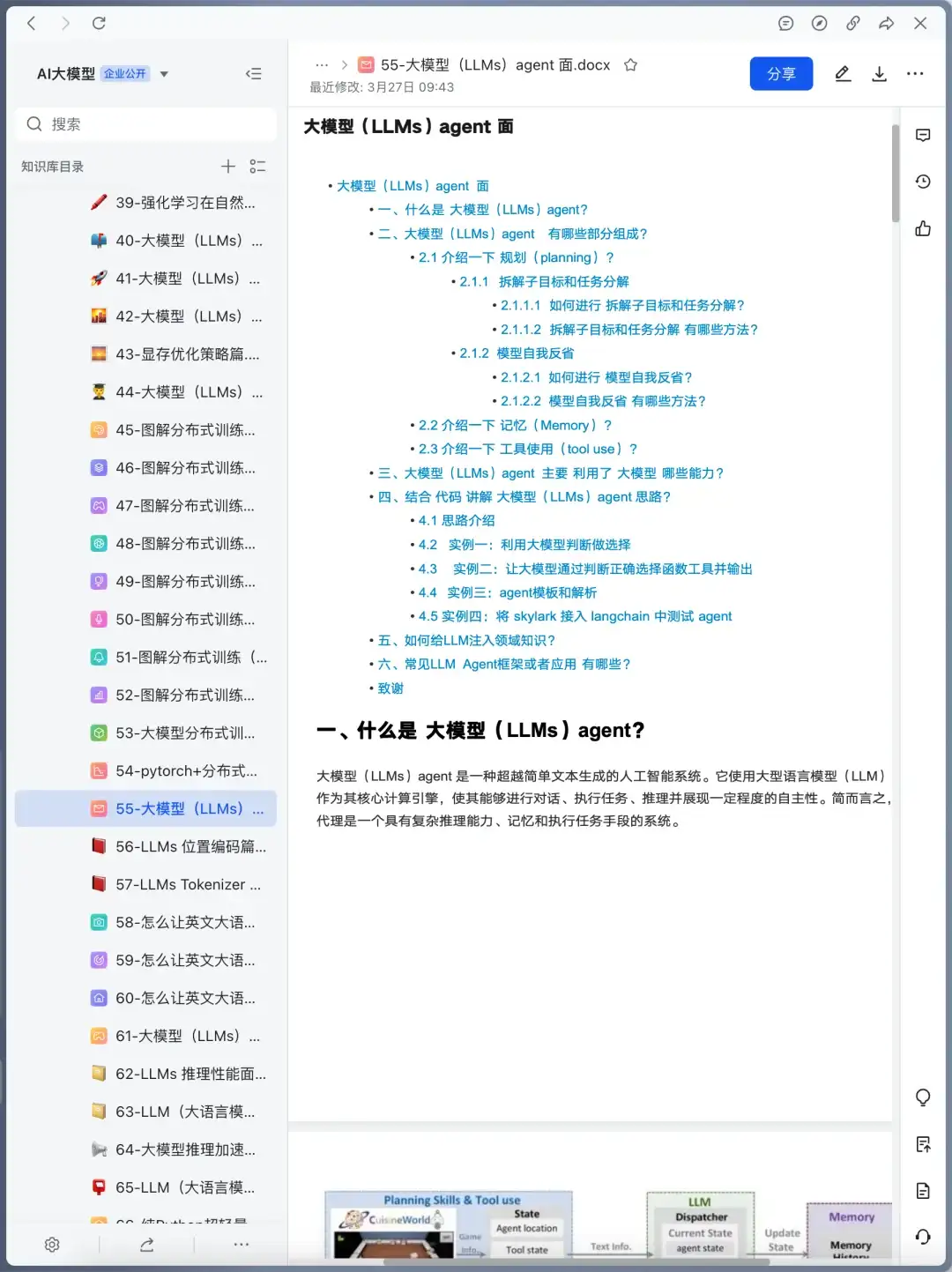
Task: Collapse the knowledge base sidebar
Action: (254, 74)
